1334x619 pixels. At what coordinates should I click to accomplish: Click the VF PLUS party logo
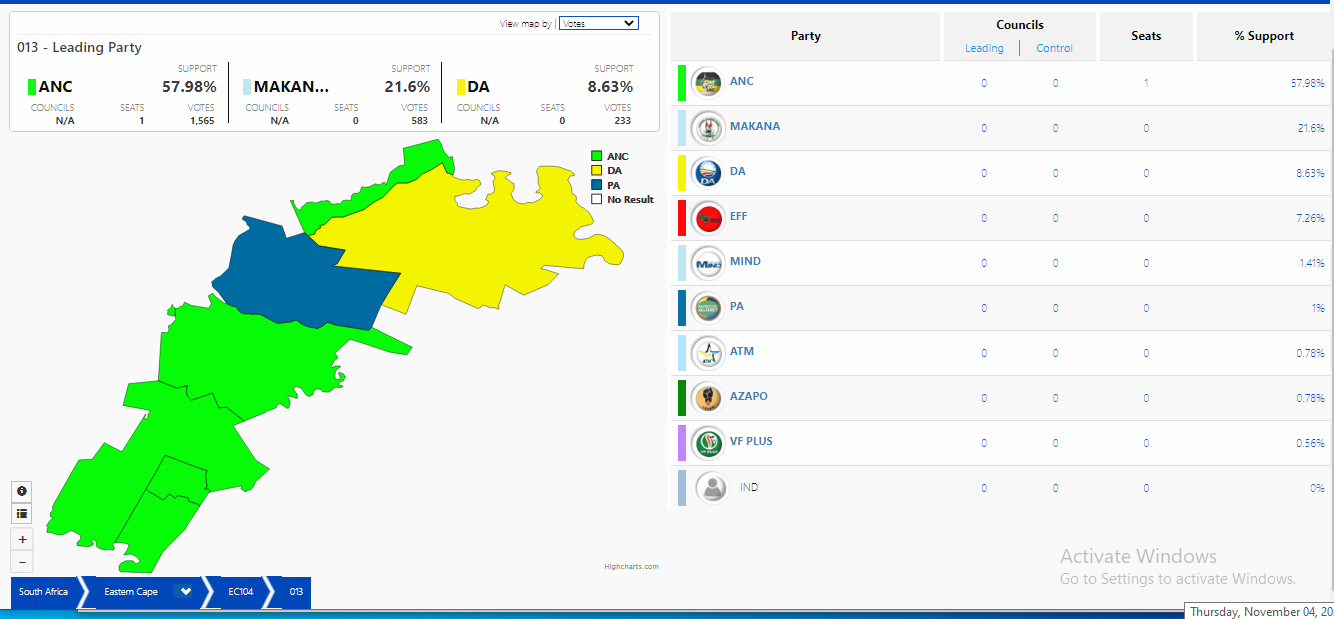pos(707,442)
